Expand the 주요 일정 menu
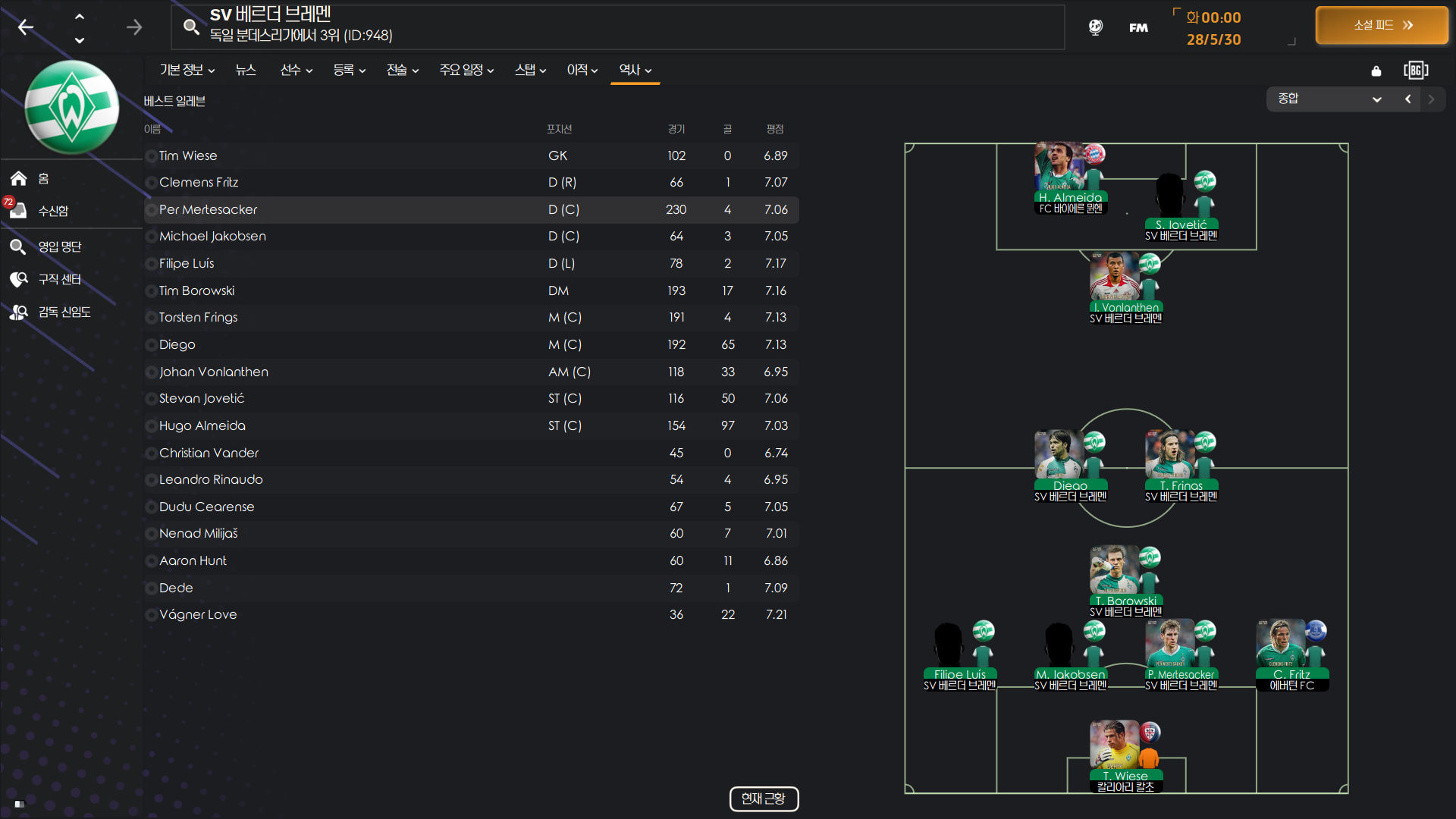Screen dimensions: 1456x819 pyautogui.click(x=467, y=70)
